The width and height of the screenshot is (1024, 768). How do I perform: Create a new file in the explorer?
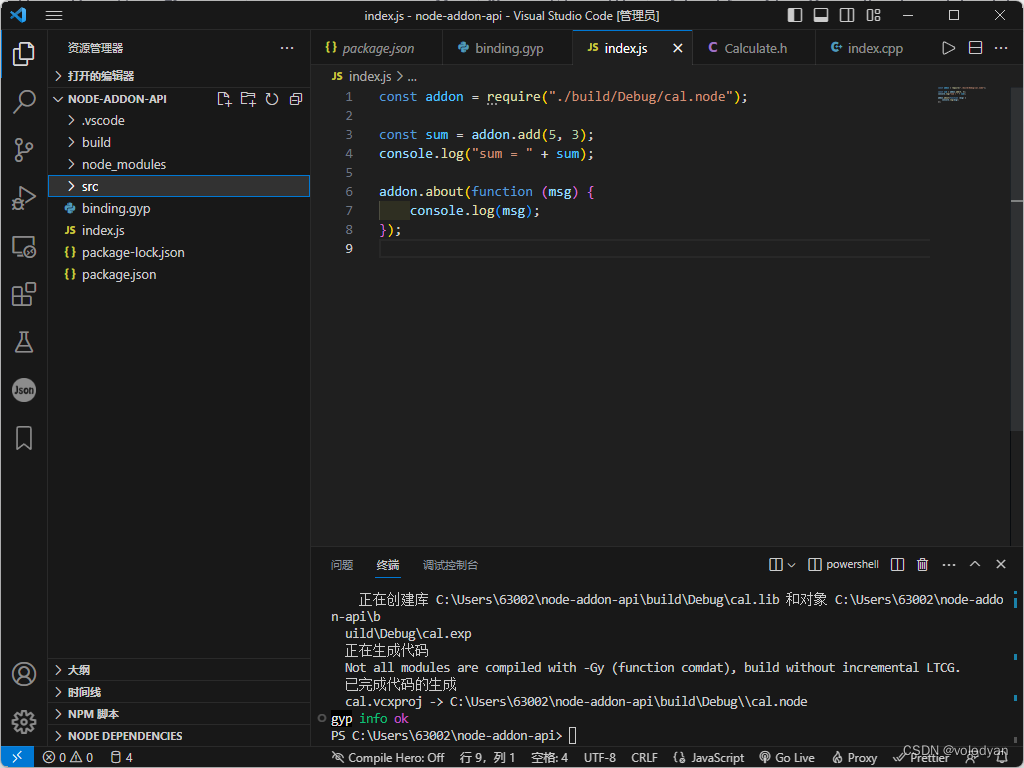pyautogui.click(x=224, y=98)
